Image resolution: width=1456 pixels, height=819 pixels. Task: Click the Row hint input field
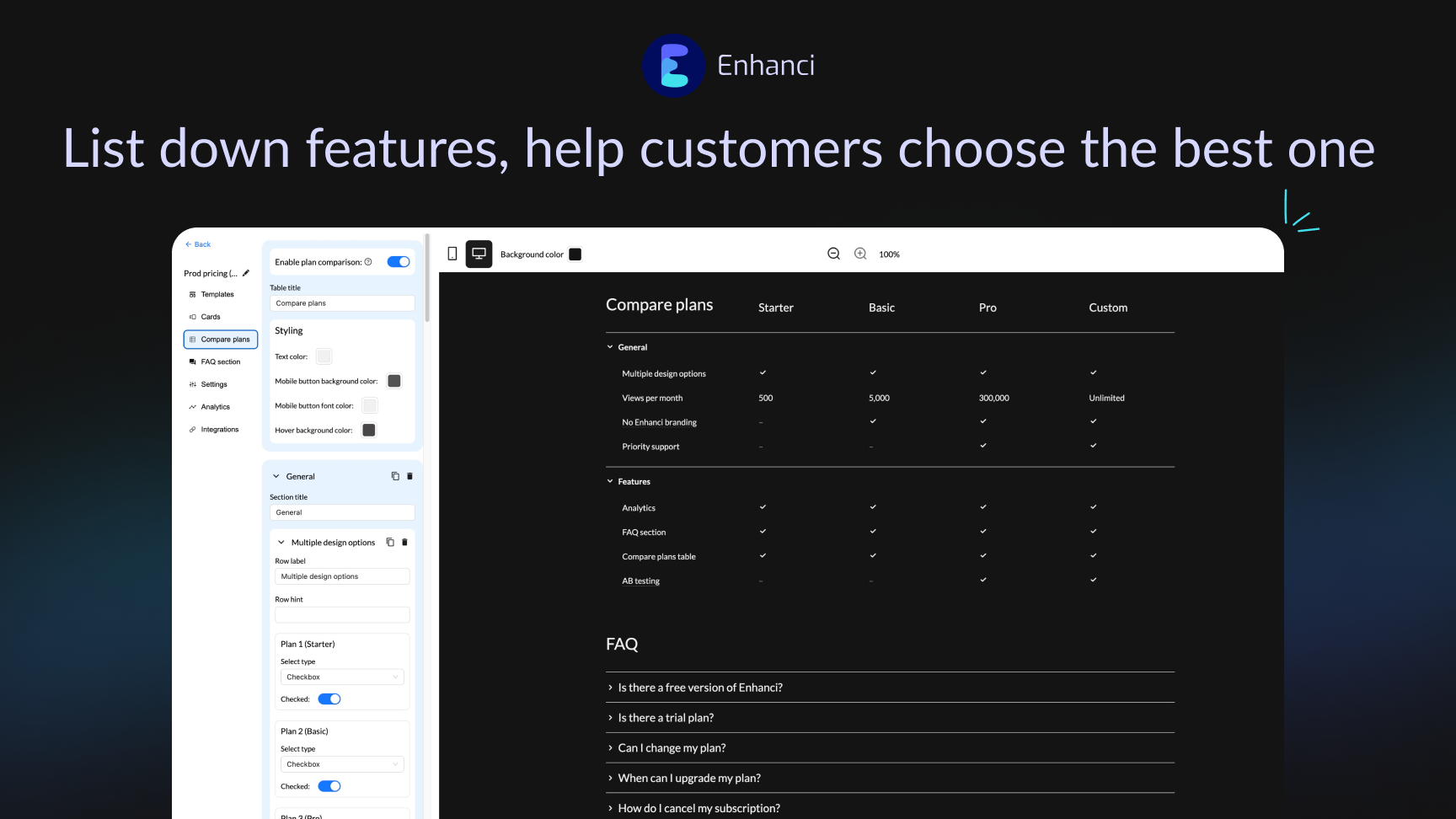342,615
